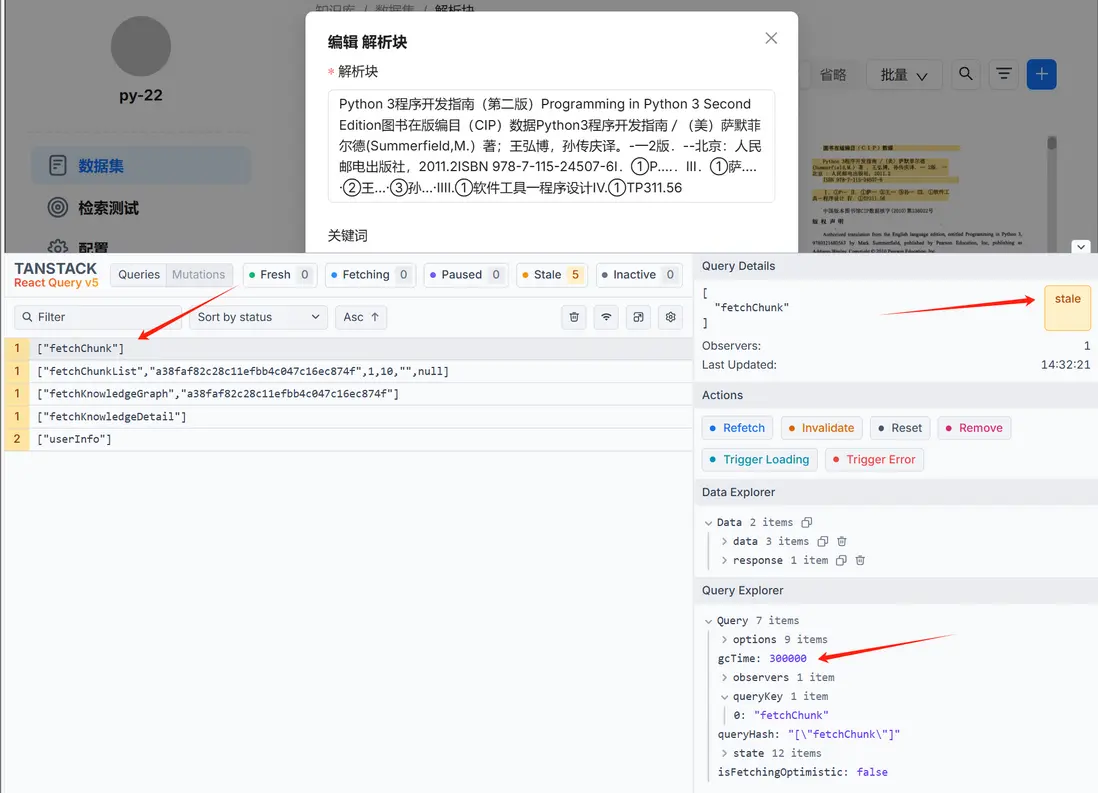Click the Last Updated time 14:32:21
Image resolution: width=1098 pixels, height=793 pixels.
click(x=1065, y=365)
